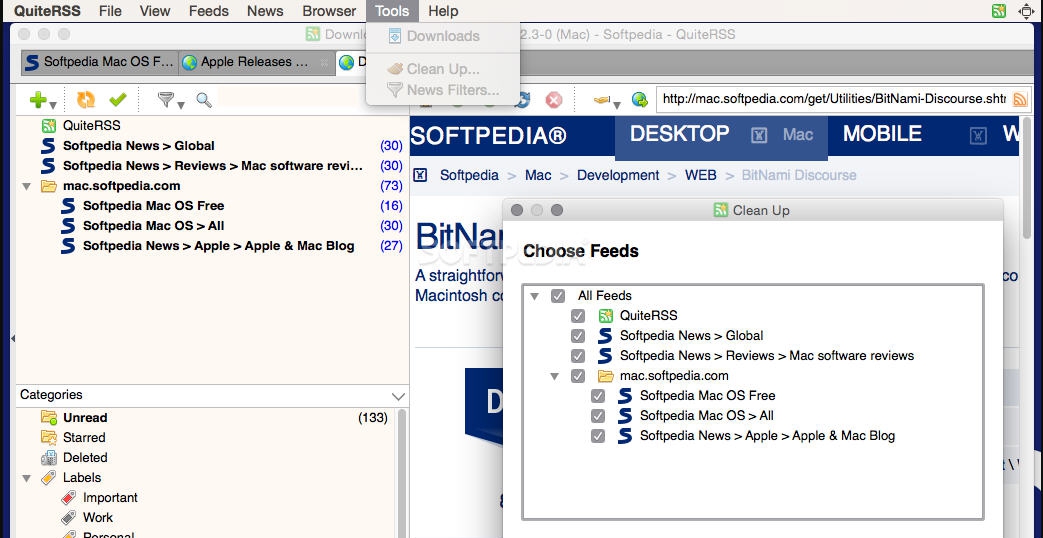The image size is (1043, 538).
Task: Open the Share dropdown arrow
Action: tap(617, 104)
